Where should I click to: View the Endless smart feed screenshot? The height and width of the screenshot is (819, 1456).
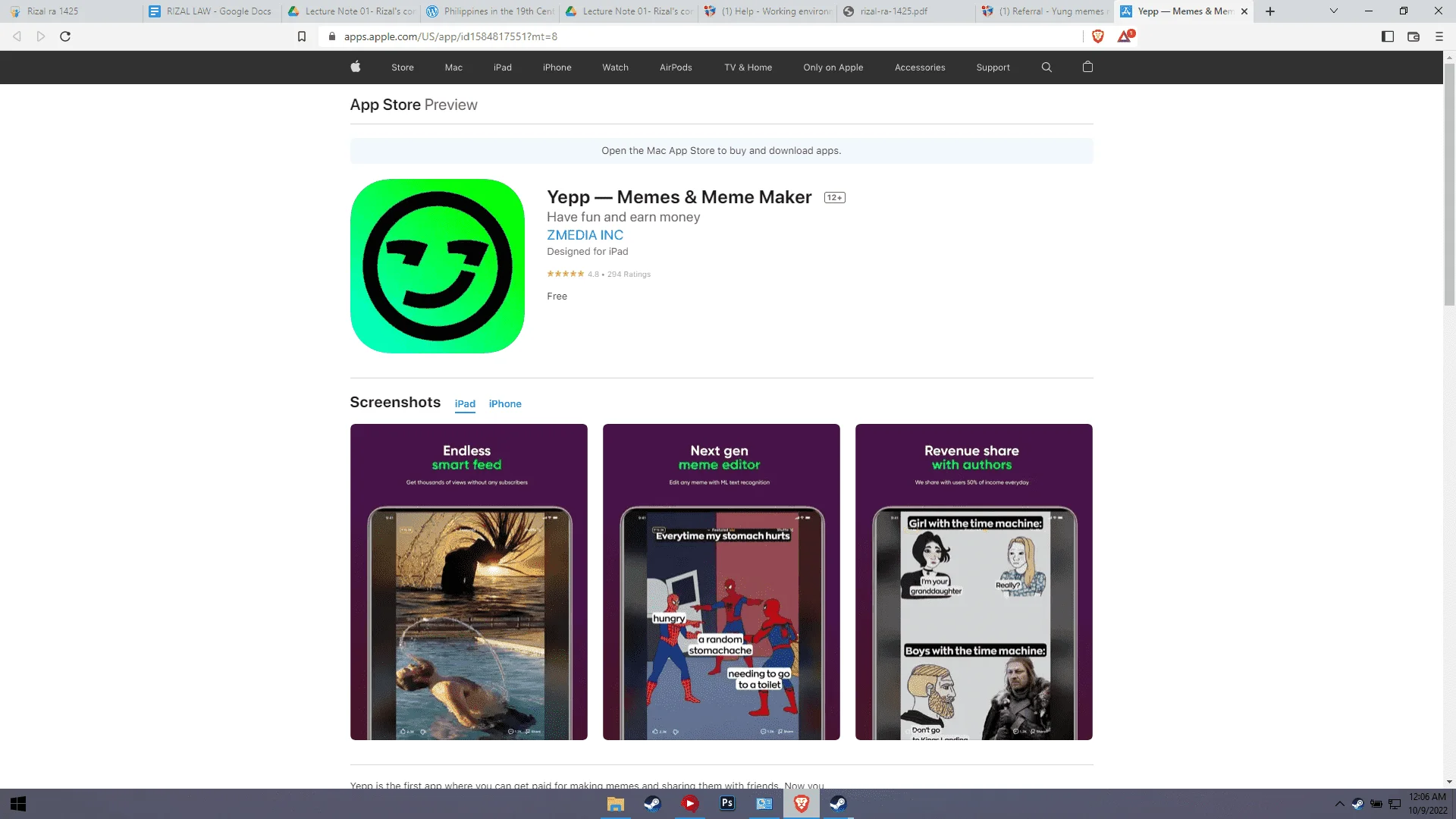click(469, 582)
